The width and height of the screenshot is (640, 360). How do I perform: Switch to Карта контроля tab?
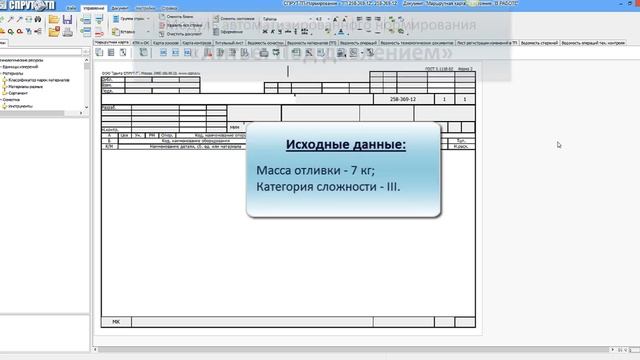click(x=197, y=42)
